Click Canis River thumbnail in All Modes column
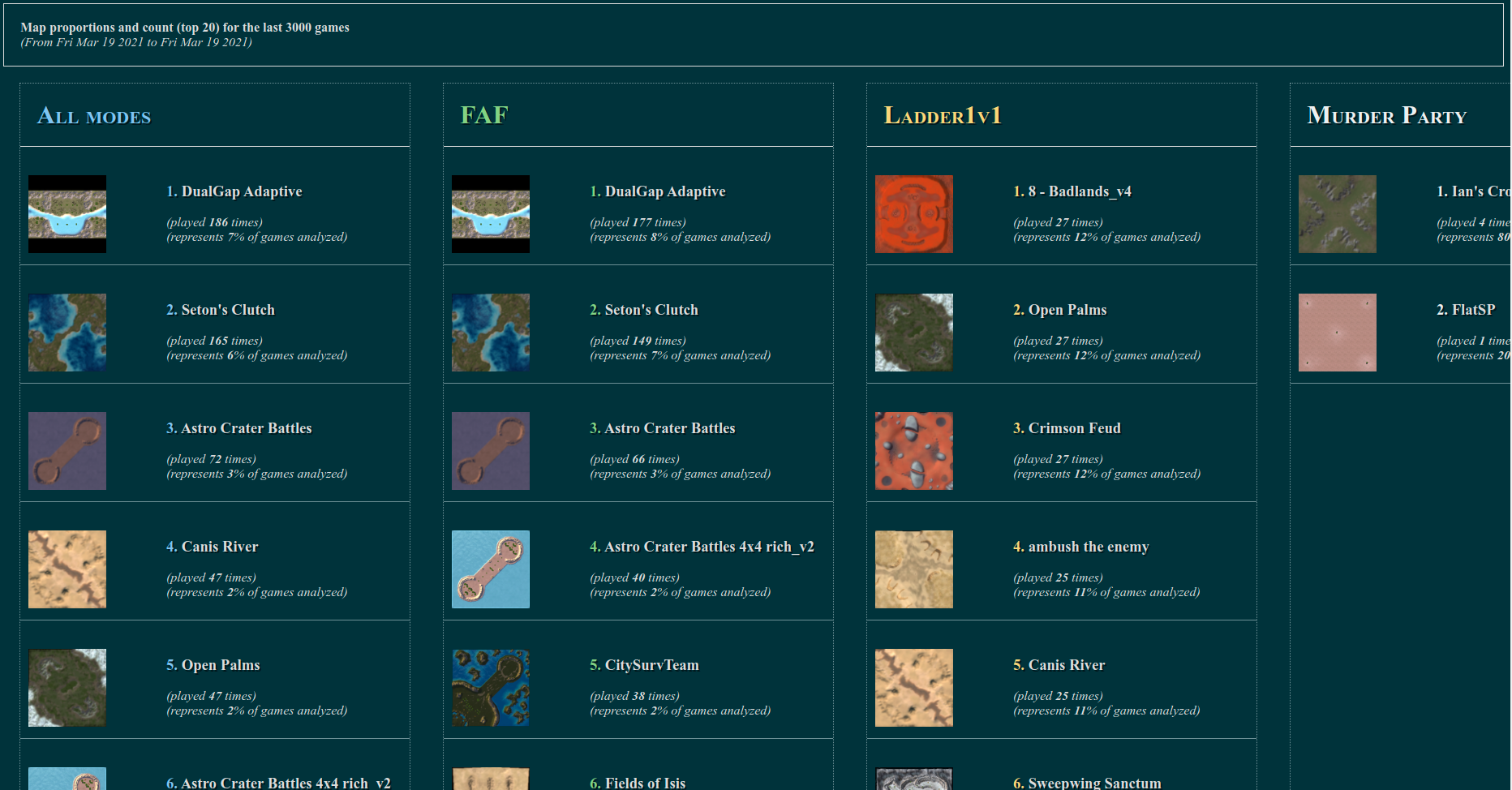This screenshot has height=790, width=1512. pyautogui.click(x=67, y=569)
